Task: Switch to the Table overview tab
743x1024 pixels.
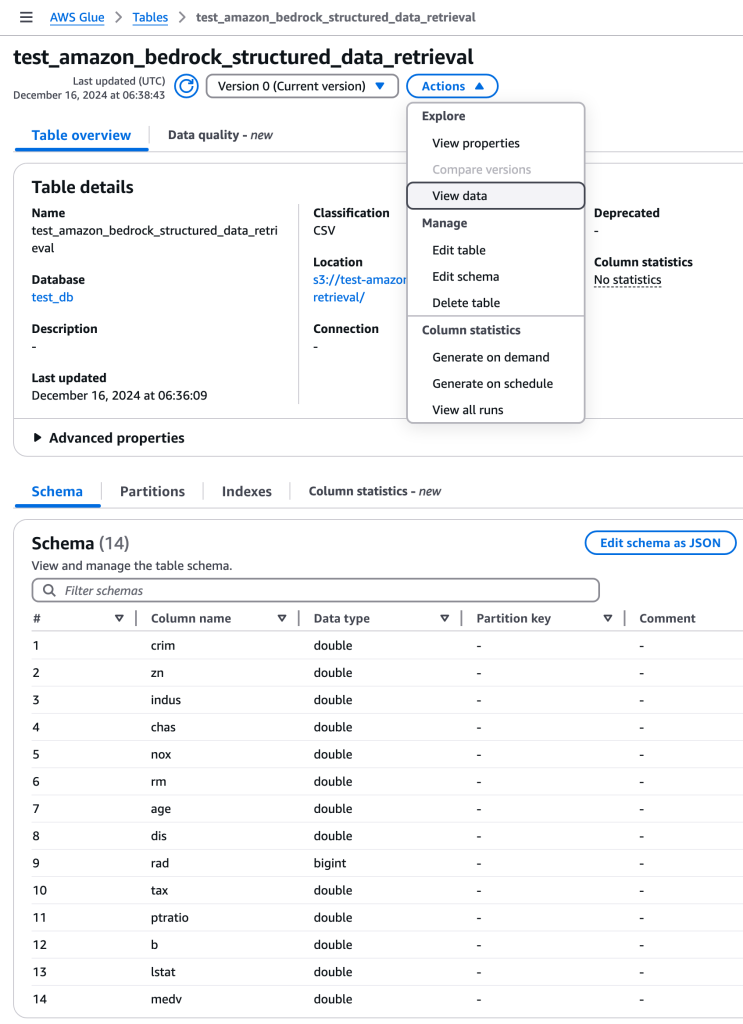Action: 82,135
